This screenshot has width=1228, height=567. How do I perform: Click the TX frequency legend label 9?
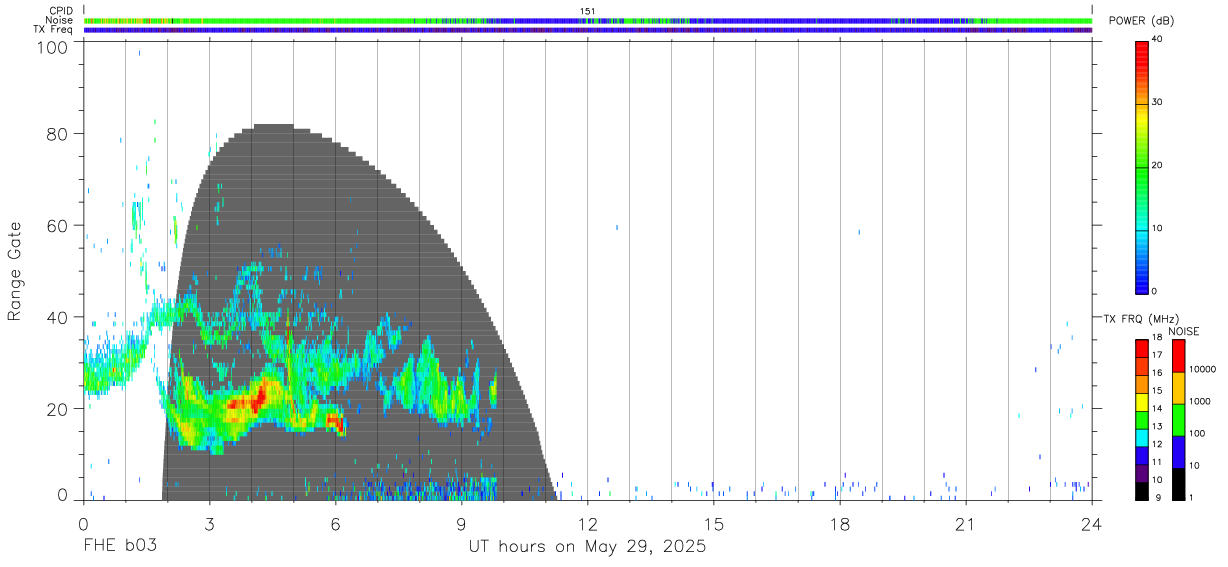point(1156,497)
